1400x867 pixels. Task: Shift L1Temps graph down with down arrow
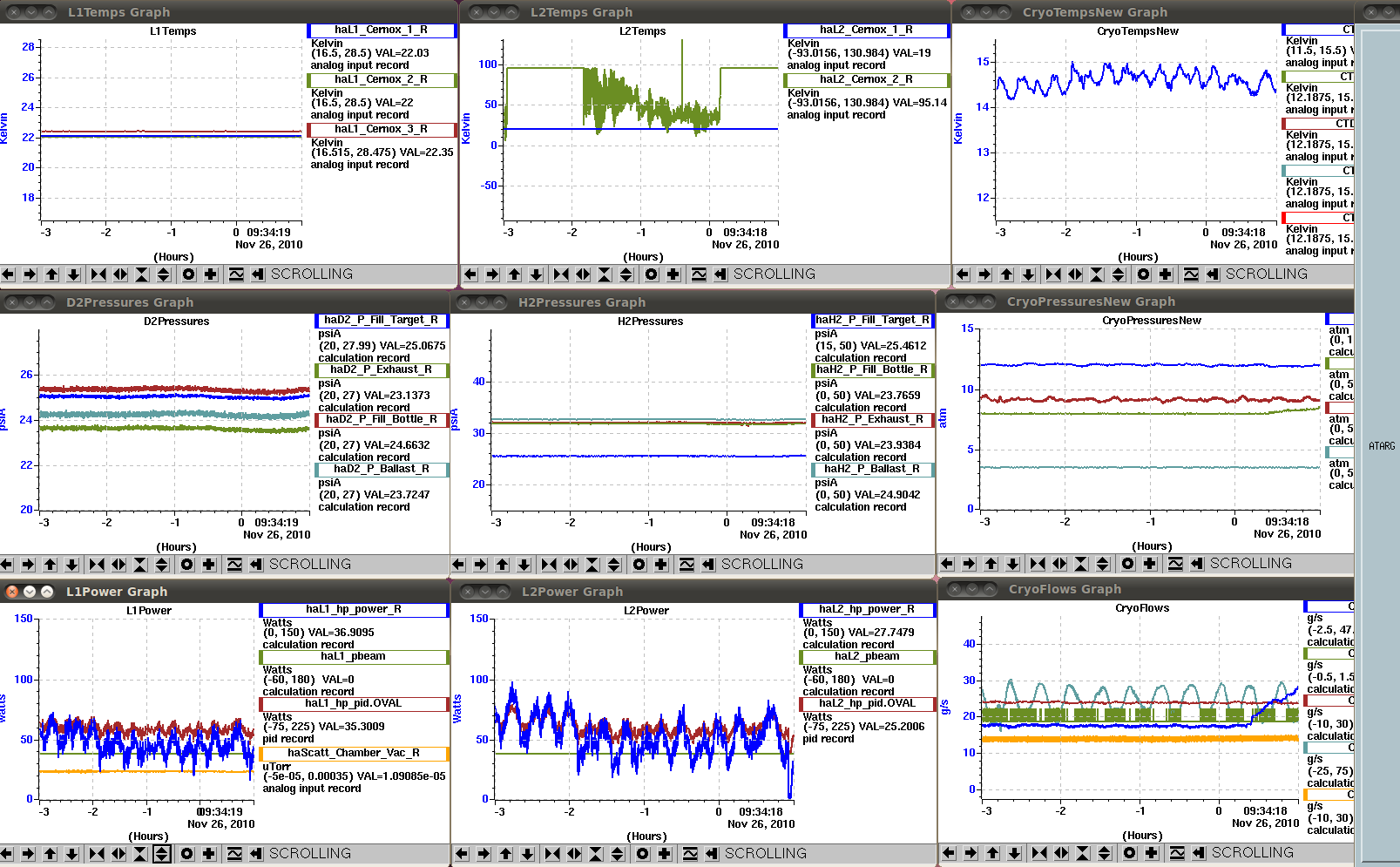[x=73, y=274]
